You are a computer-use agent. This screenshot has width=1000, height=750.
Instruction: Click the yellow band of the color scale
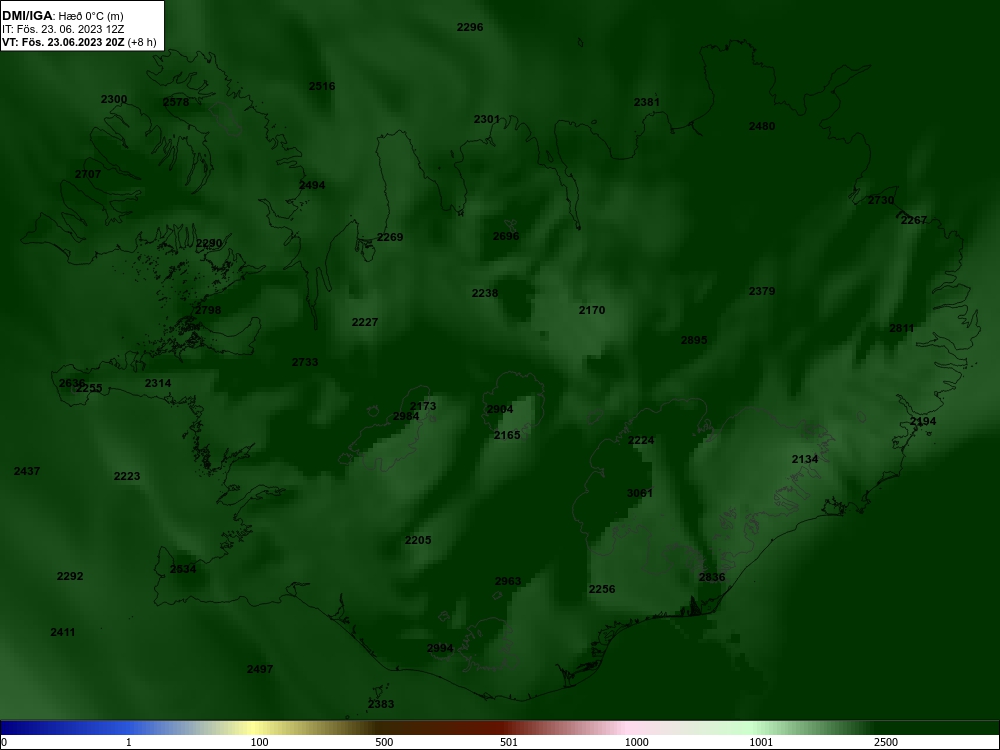(255, 728)
